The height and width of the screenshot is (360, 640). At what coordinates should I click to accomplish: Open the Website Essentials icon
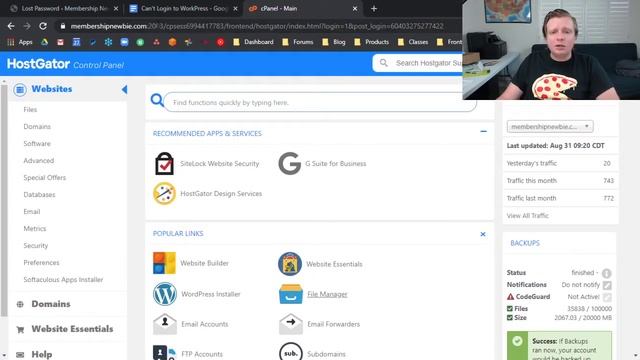coord(290,264)
